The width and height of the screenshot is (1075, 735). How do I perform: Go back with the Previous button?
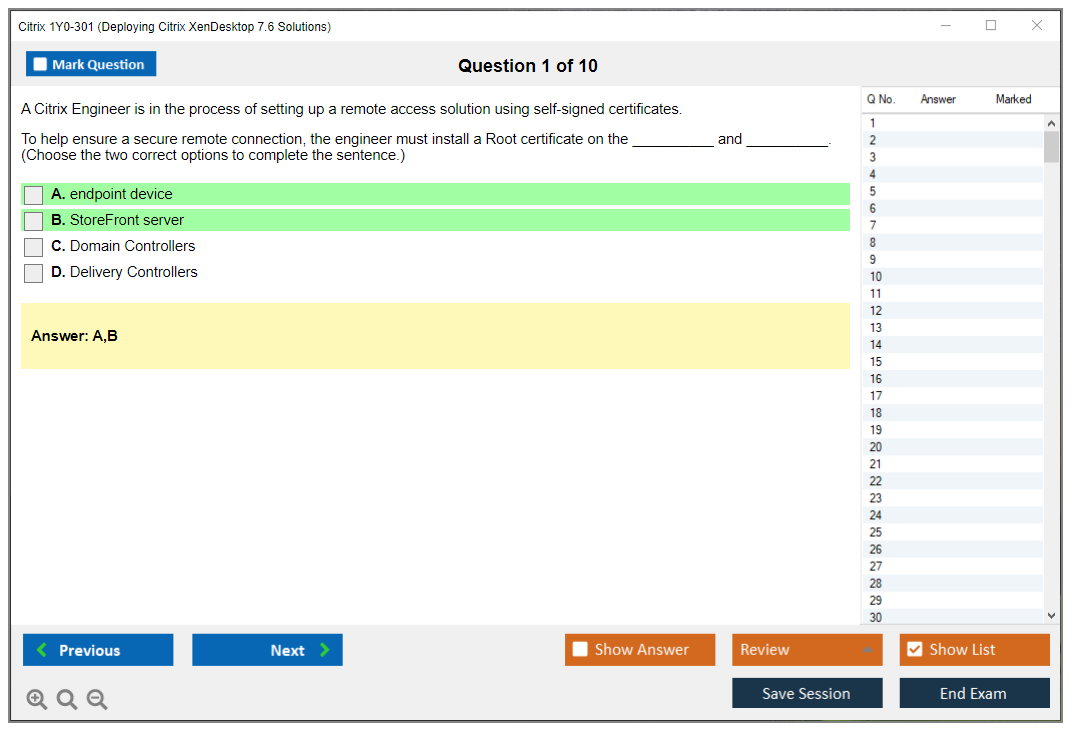pos(98,650)
